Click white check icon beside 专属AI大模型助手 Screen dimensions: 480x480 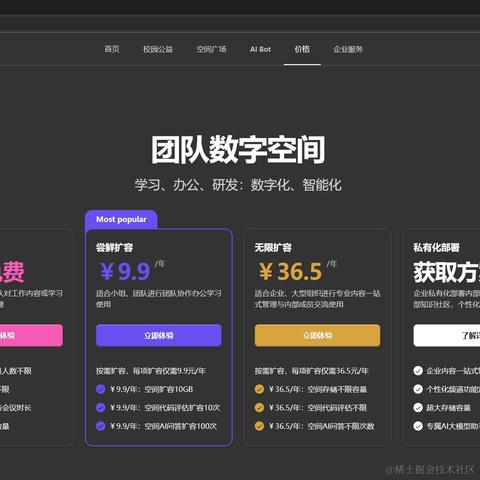[418, 426]
